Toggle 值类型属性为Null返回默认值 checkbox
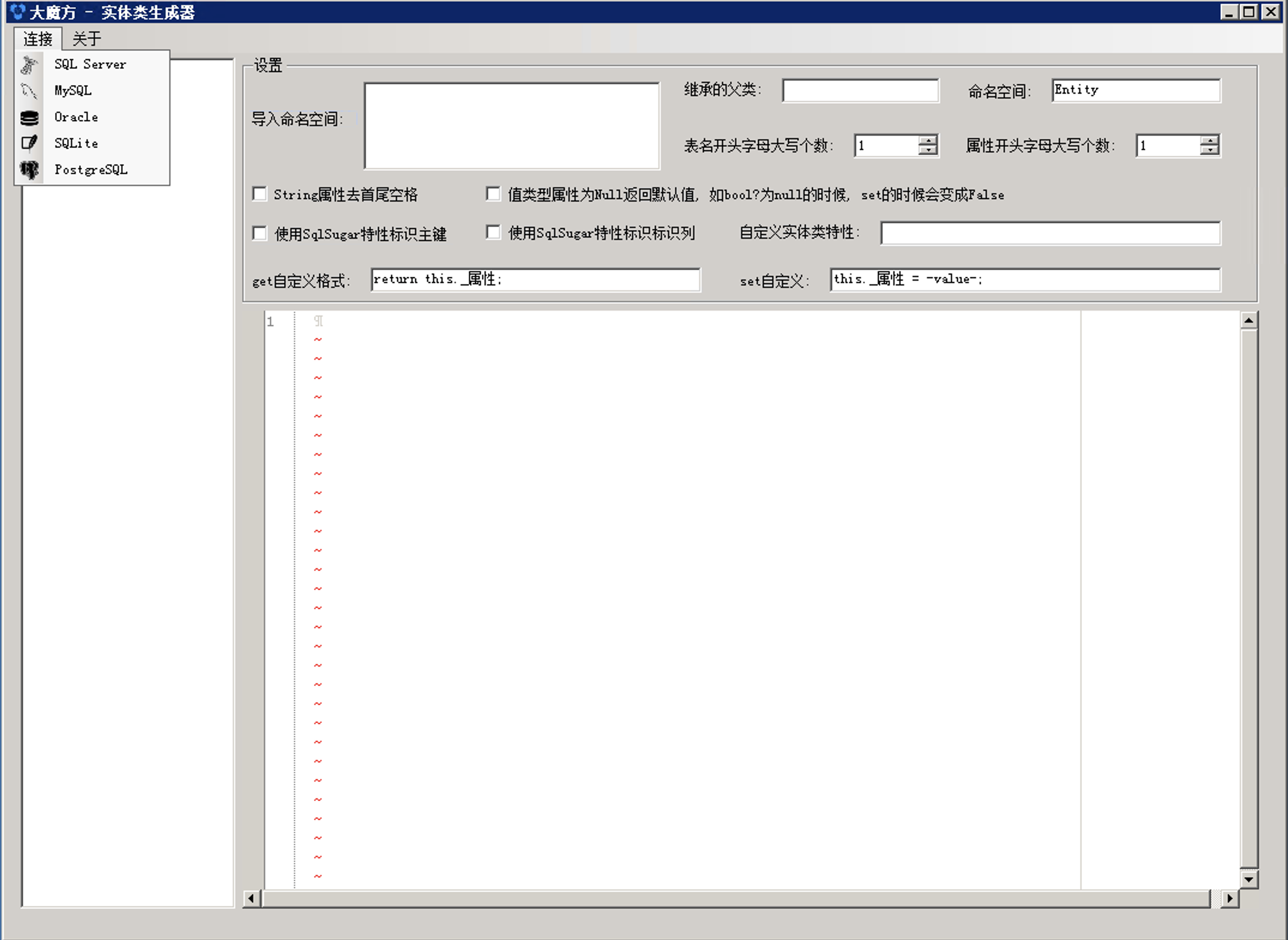The height and width of the screenshot is (940, 1288). coord(494,195)
